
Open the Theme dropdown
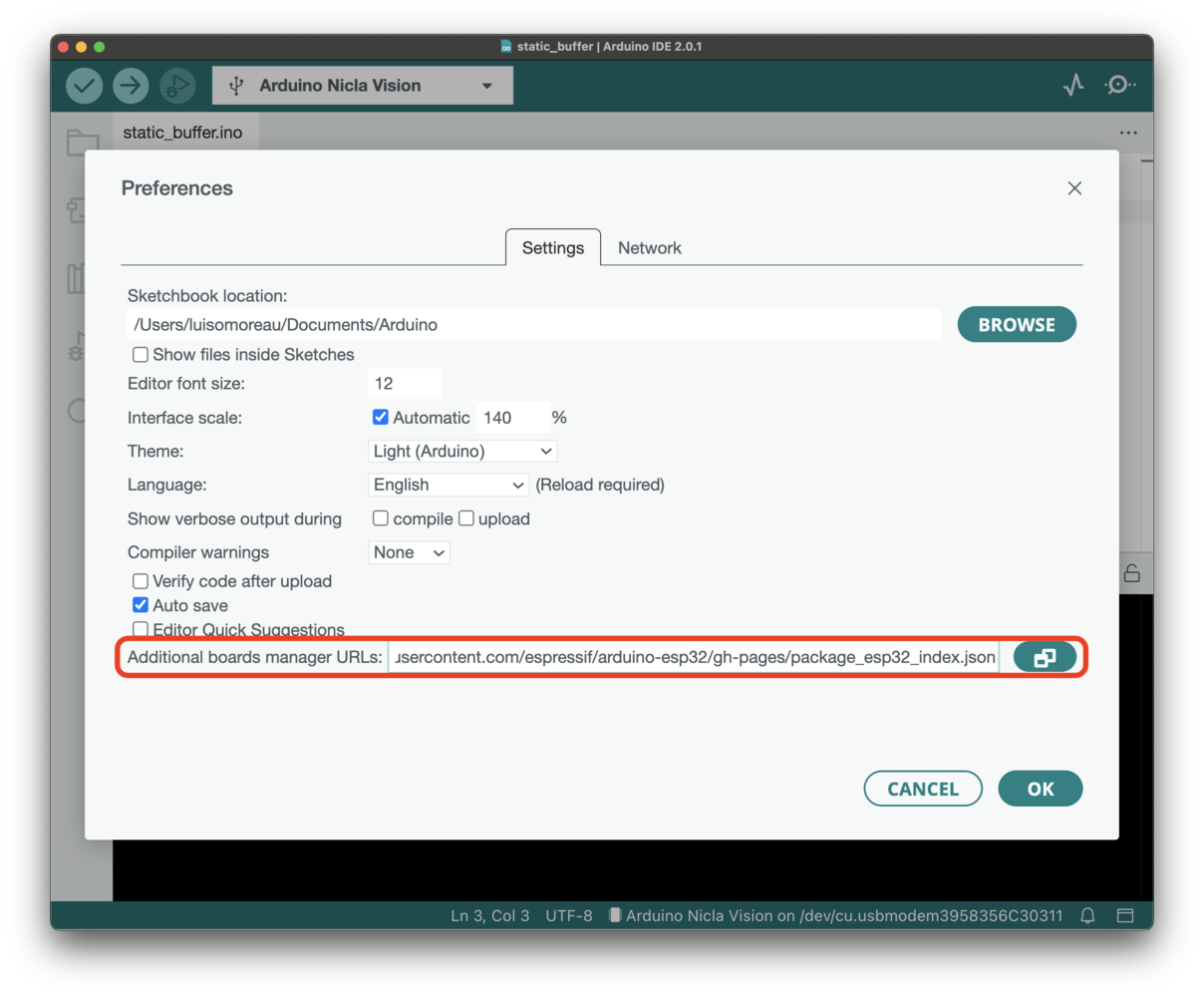tap(462, 452)
